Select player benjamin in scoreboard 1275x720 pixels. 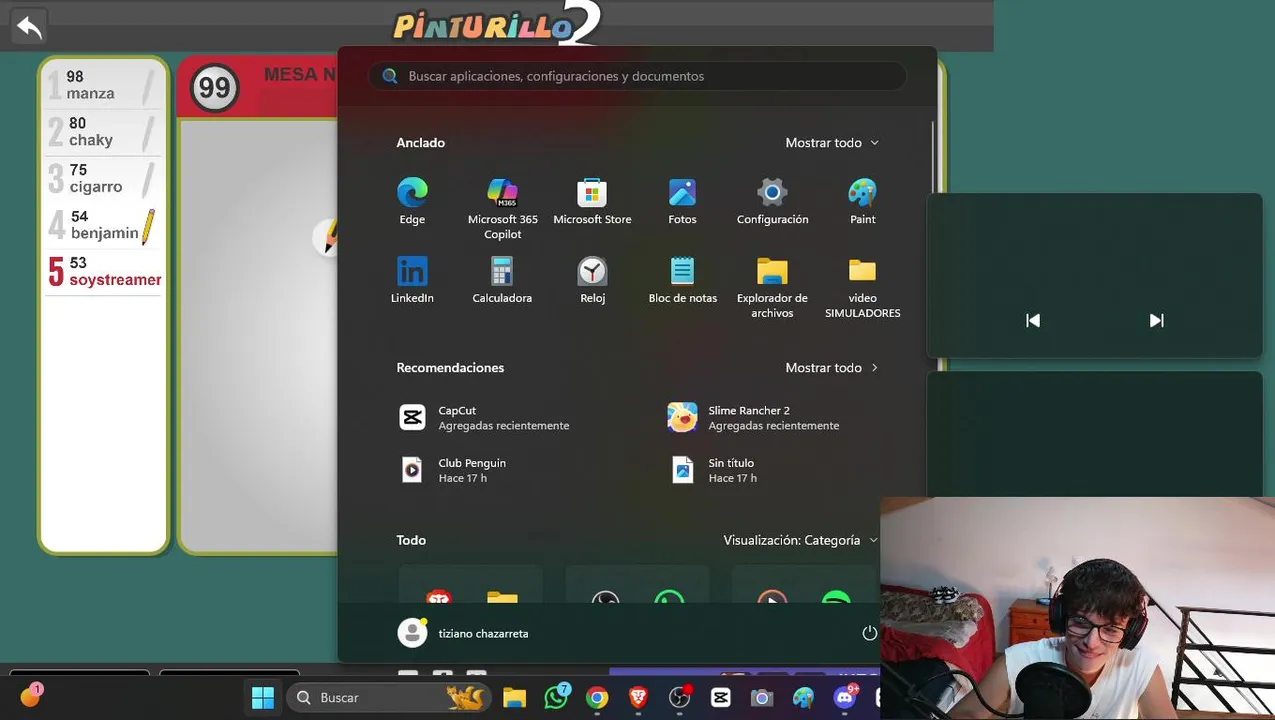click(103, 225)
